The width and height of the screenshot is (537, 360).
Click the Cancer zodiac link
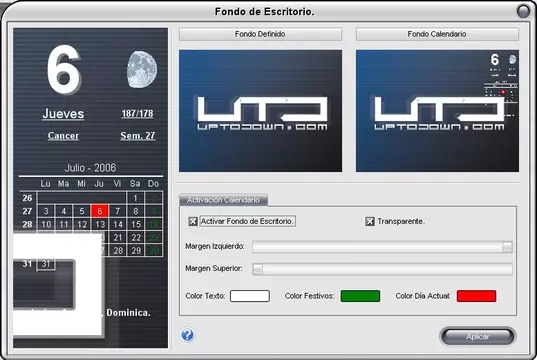point(63,136)
